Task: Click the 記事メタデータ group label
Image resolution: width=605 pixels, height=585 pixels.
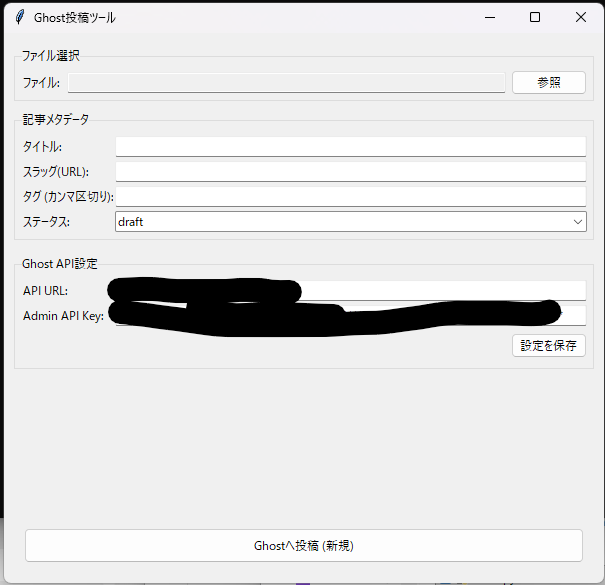Action: (x=56, y=119)
